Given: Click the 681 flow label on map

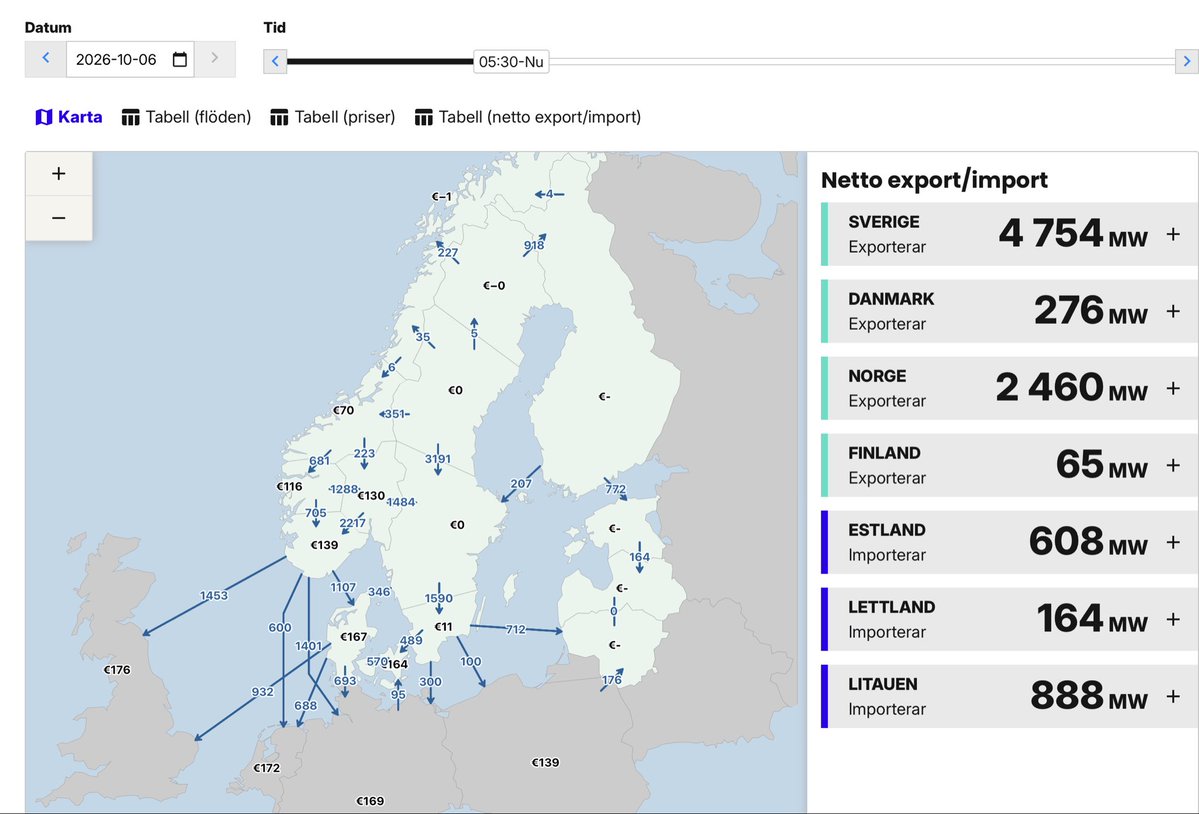Looking at the screenshot, I should click(320, 460).
